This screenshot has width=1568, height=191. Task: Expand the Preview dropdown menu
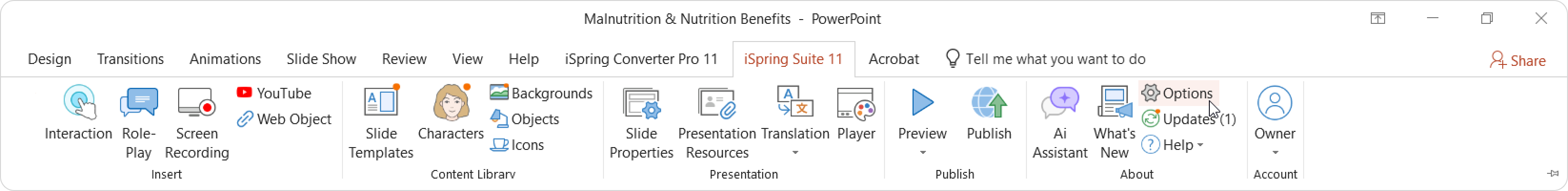click(x=922, y=152)
